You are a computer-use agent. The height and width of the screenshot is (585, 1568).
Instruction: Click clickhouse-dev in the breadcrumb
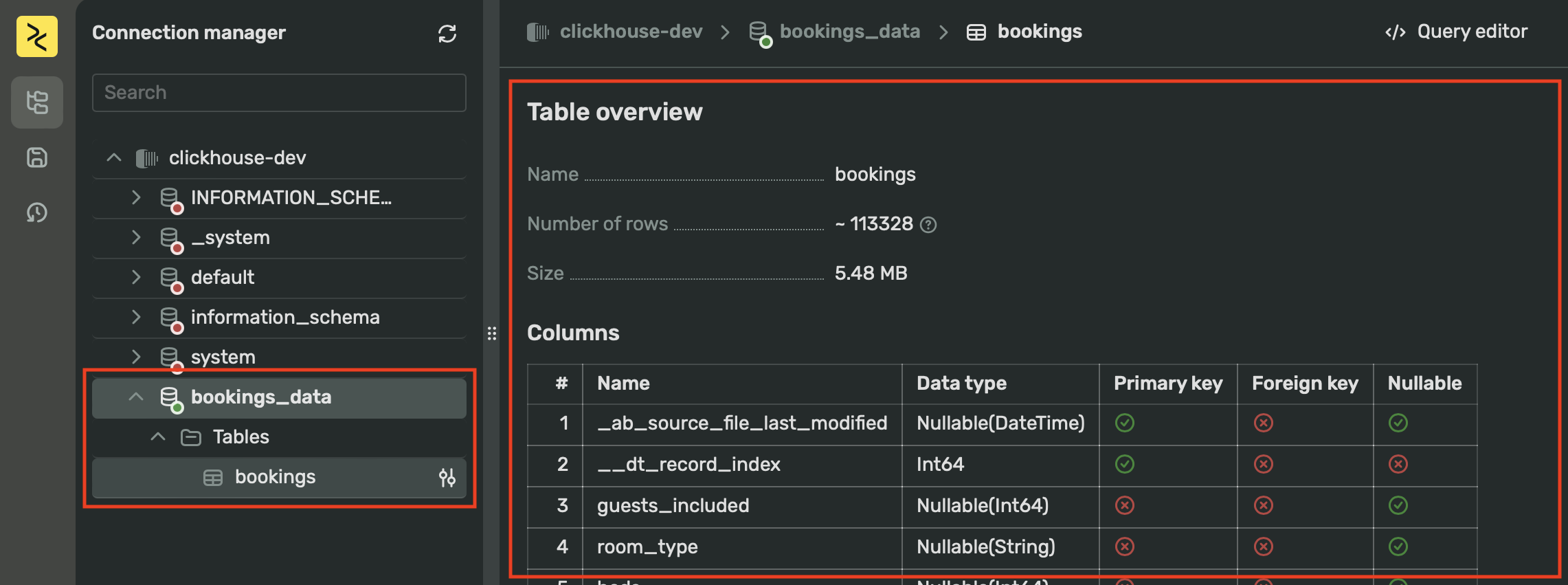631,32
